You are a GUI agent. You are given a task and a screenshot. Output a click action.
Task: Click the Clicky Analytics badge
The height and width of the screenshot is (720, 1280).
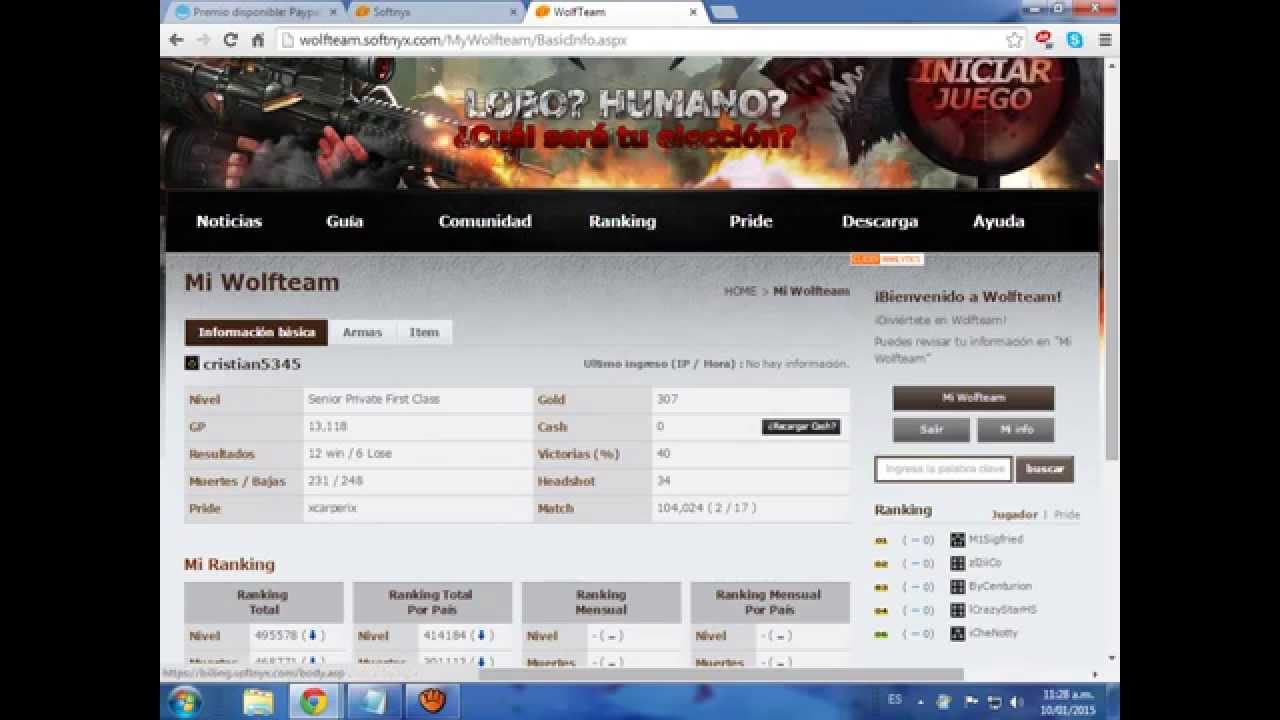point(886,259)
